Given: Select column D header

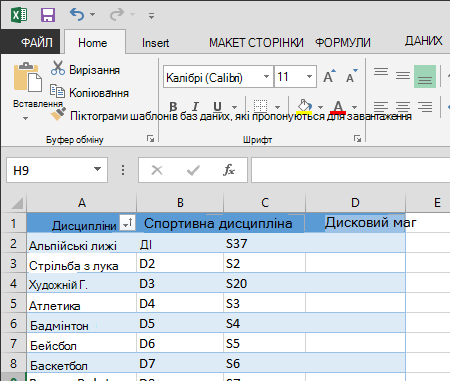Looking at the screenshot, I should tap(355, 203).
